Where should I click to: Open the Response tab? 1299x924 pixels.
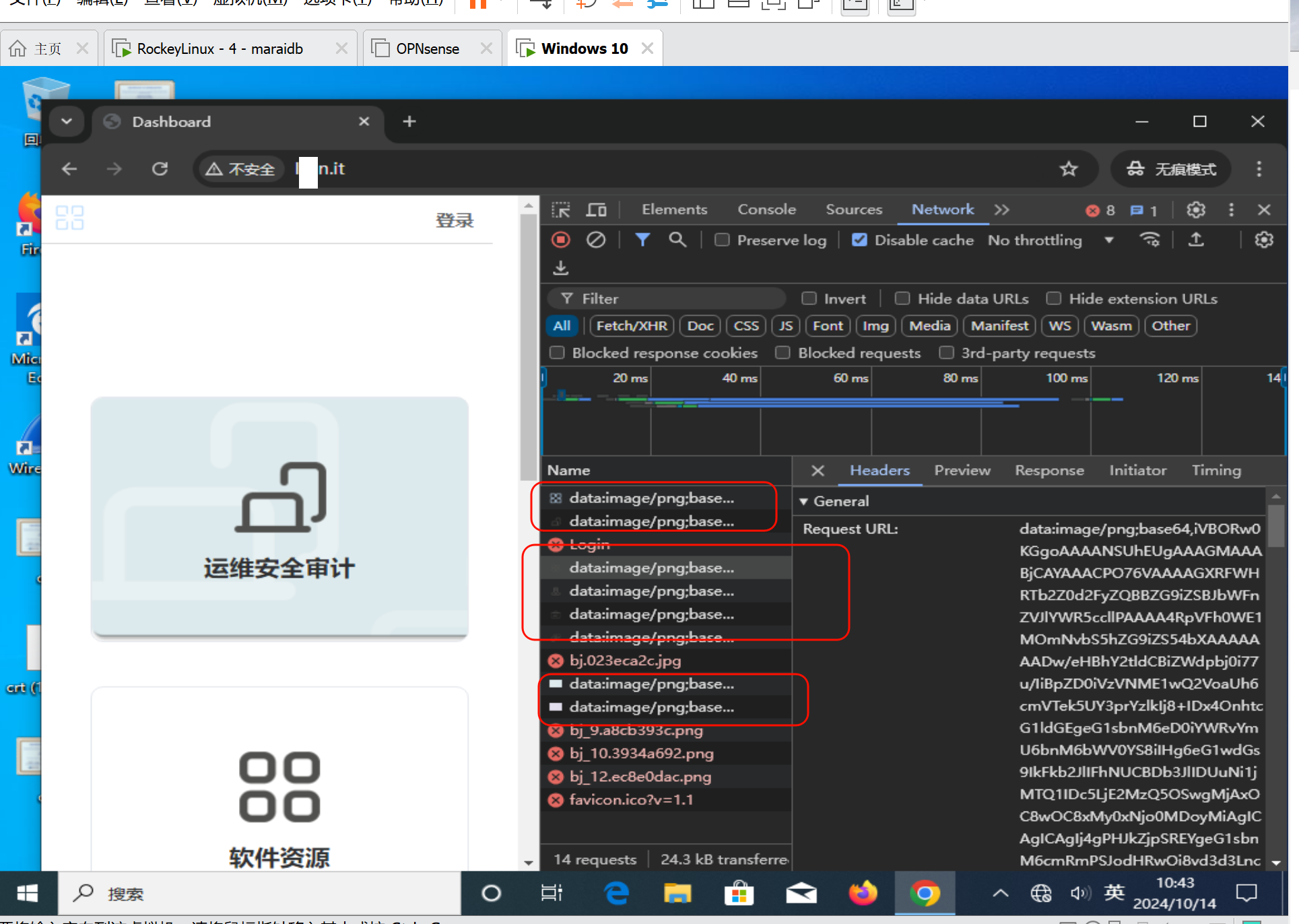click(x=1049, y=471)
